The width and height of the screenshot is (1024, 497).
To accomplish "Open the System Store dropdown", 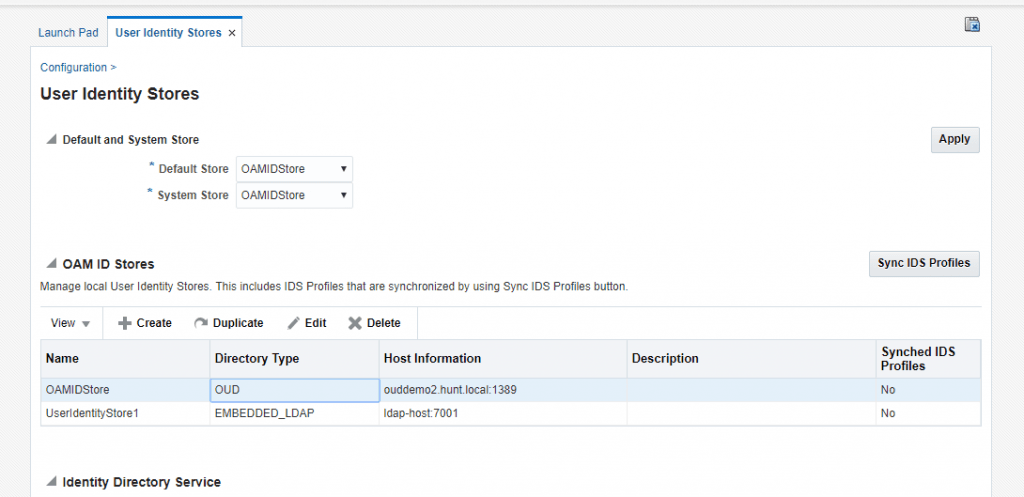I will click(294, 195).
